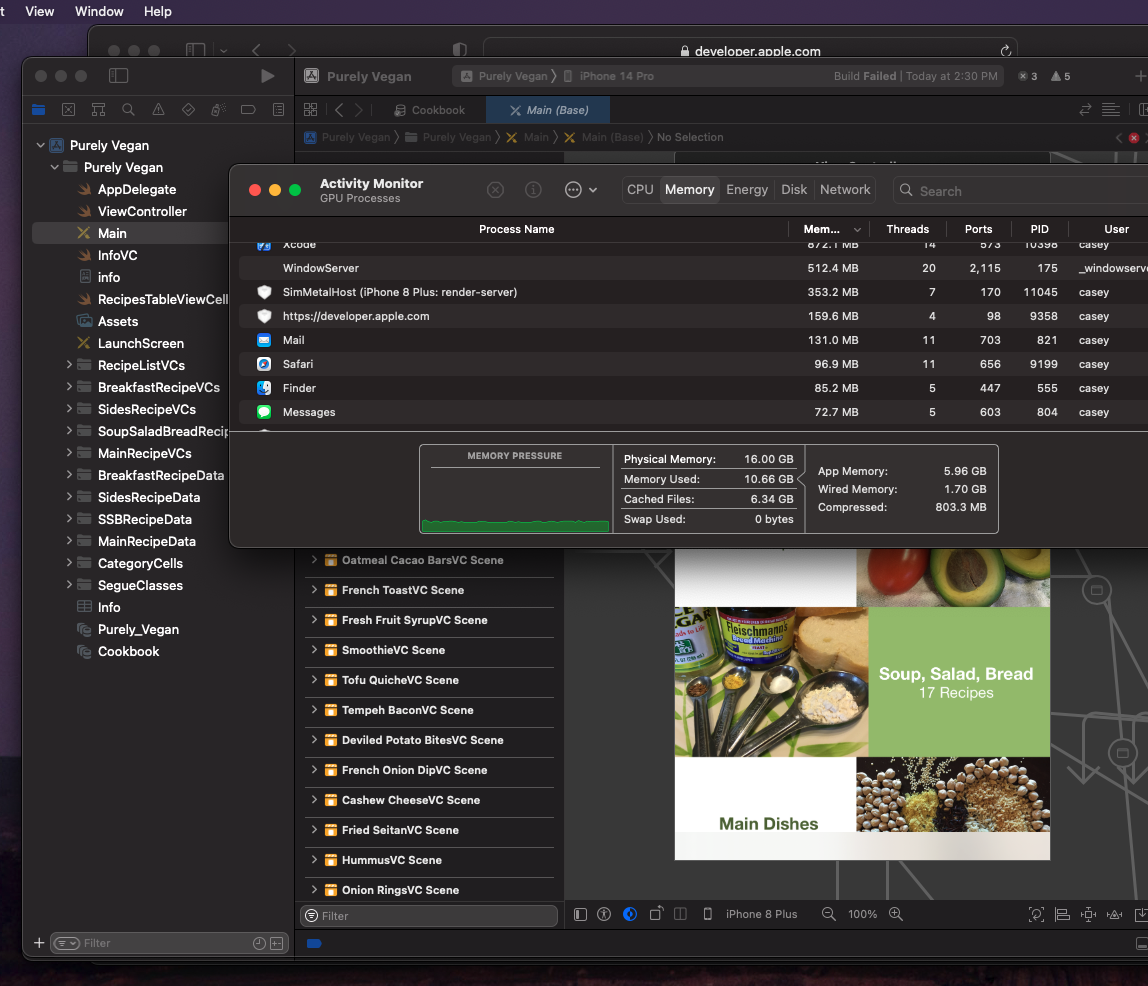Select the ViewController file
Viewport: 1148px width, 986px height.
pos(142,211)
